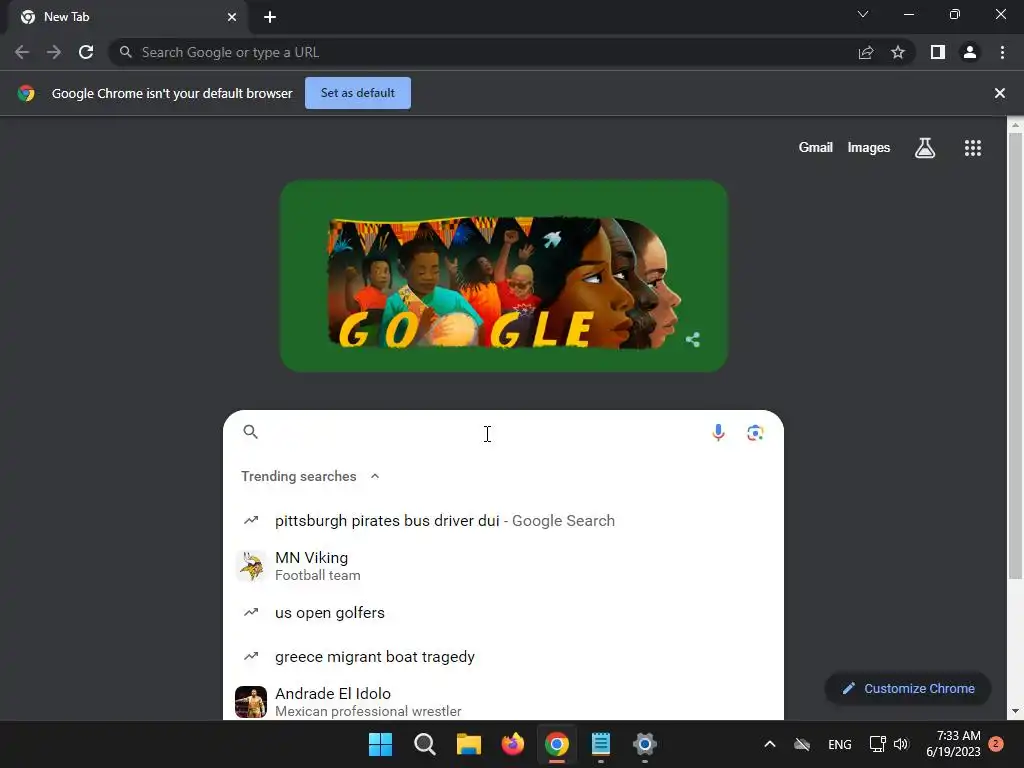Open the tab search chevron

(863, 14)
